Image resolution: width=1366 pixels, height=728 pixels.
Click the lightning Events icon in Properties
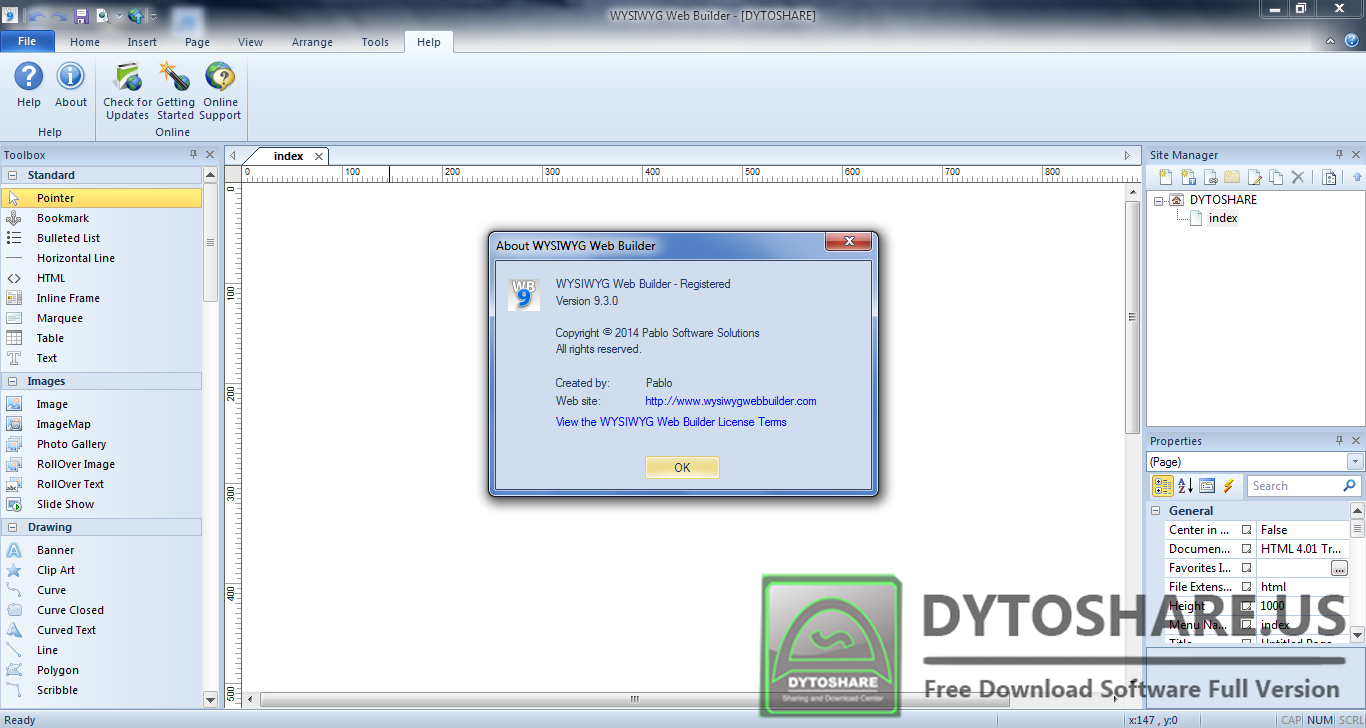1229,486
